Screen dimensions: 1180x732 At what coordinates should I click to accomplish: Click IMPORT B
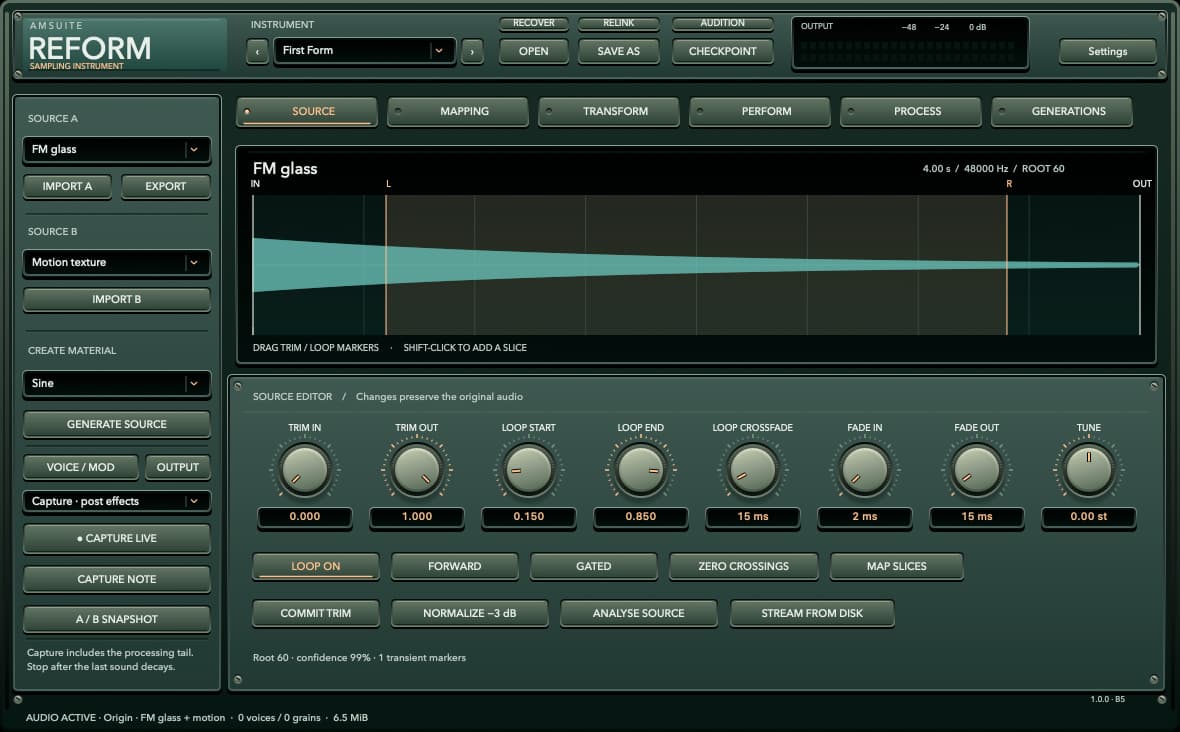117,299
